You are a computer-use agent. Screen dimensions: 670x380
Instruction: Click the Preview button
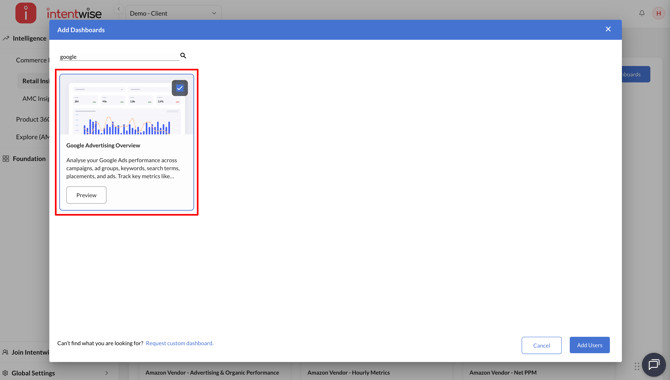(x=86, y=195)
